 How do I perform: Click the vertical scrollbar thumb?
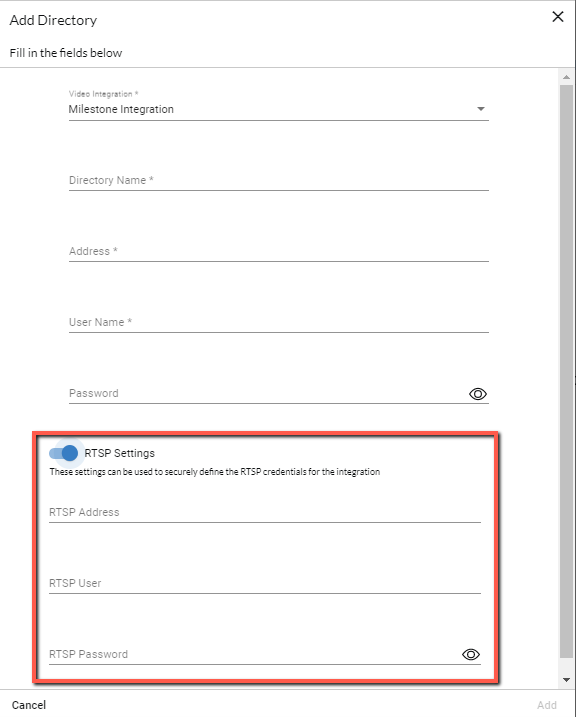point(566,371)
